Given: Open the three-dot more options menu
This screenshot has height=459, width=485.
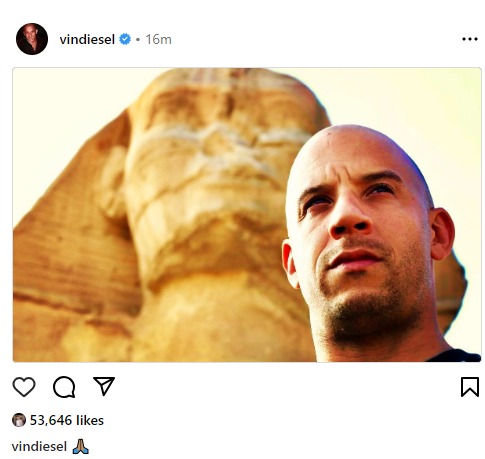Looking at the screenshot, I should (x=470, y=39).
